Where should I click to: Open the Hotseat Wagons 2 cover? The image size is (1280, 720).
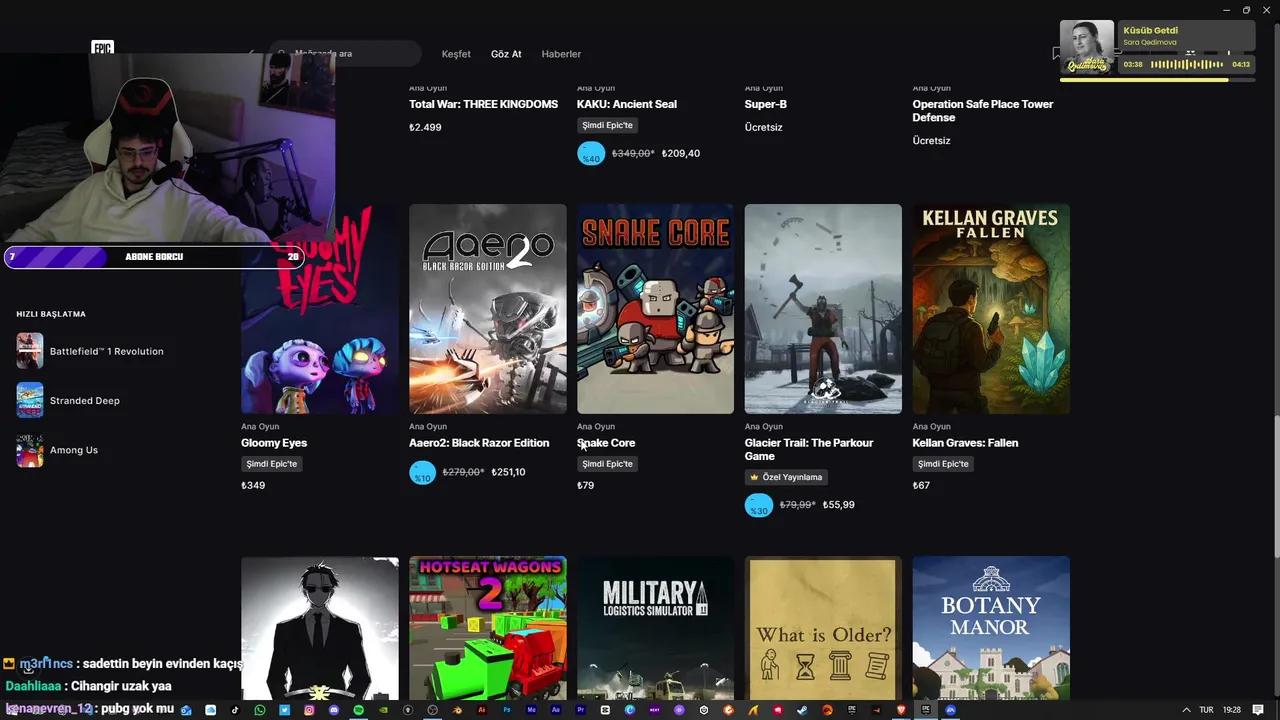pos(488,628)
